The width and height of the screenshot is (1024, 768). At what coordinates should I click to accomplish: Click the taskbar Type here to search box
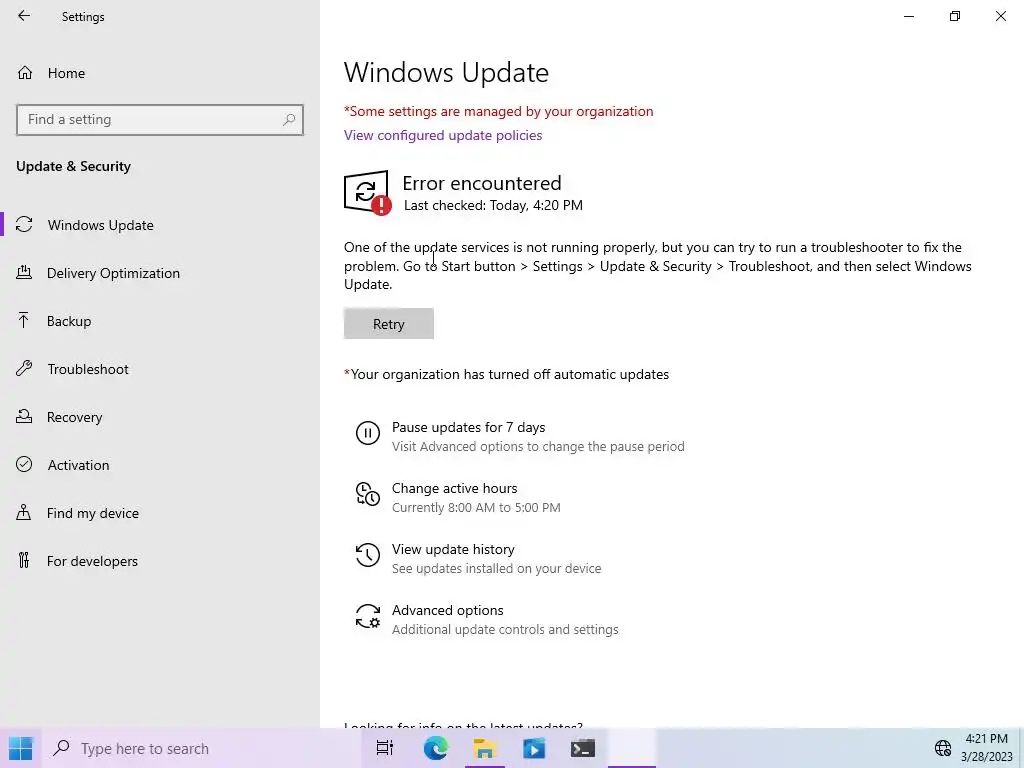201,748
